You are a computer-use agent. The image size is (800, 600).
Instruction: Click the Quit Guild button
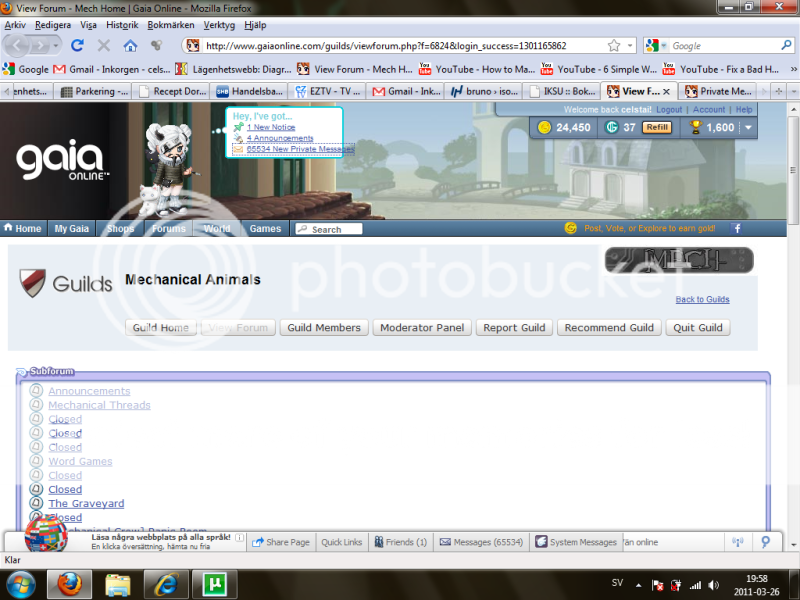[697, 327]
